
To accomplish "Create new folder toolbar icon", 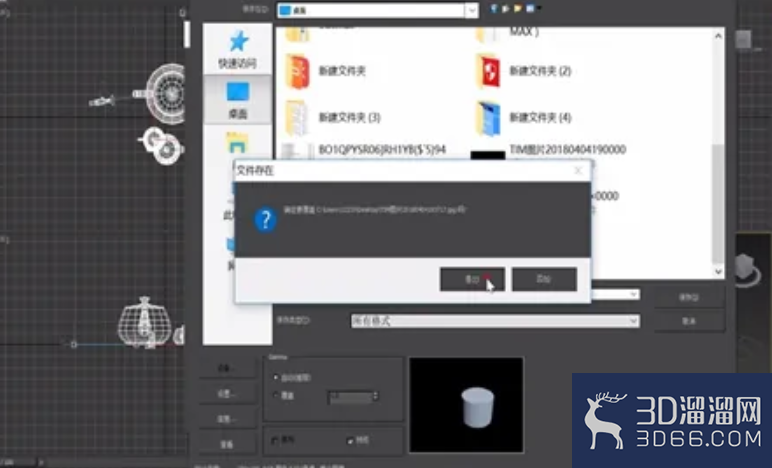I will point(518,8).
